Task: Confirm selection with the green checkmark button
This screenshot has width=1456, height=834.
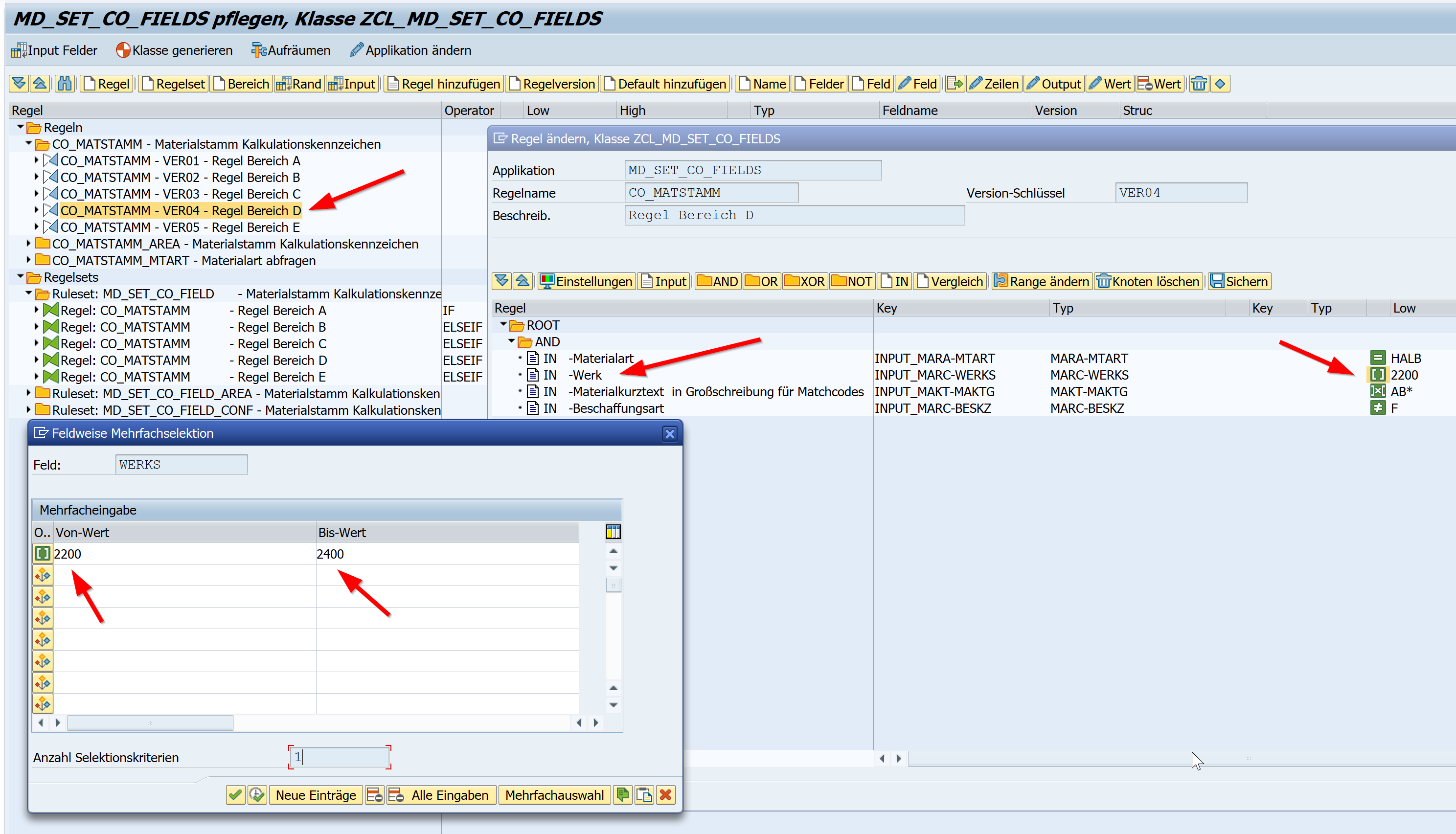Action: (x=235, y=794)
